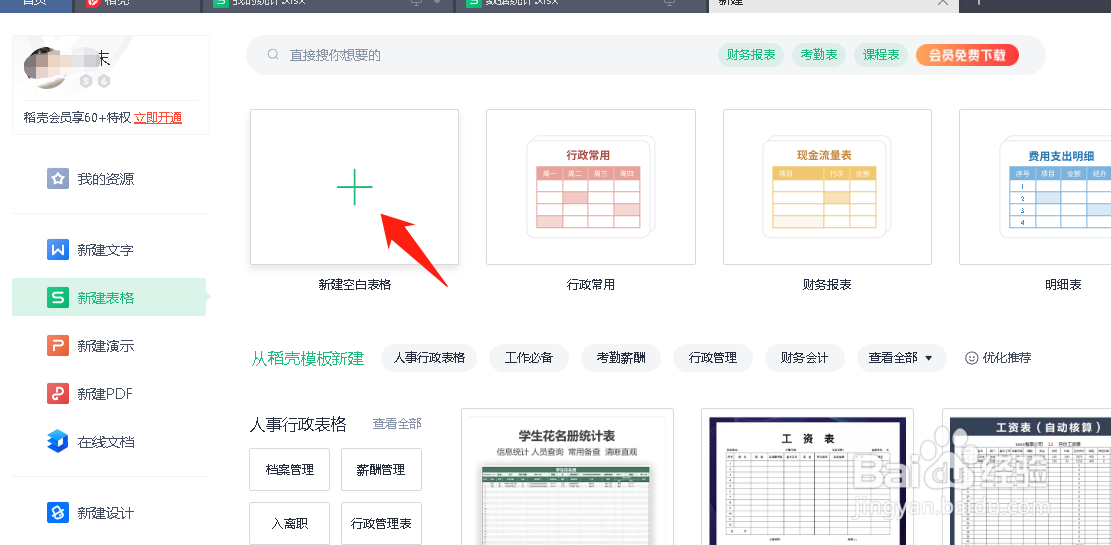Click the 新建设计 design icon
1111x545 pixels.
(57, 512)
